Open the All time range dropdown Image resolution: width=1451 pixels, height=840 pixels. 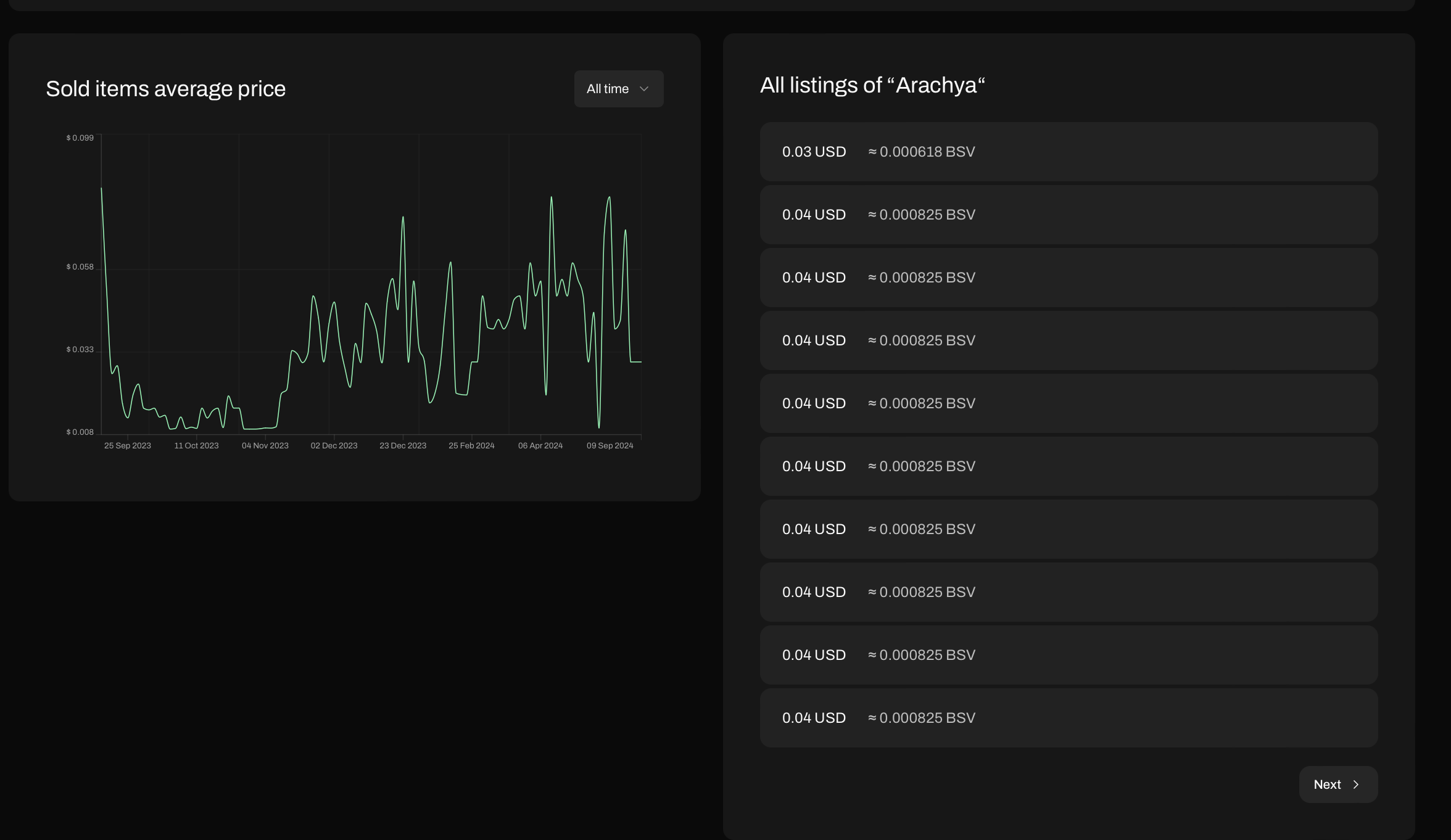point(618,89)
